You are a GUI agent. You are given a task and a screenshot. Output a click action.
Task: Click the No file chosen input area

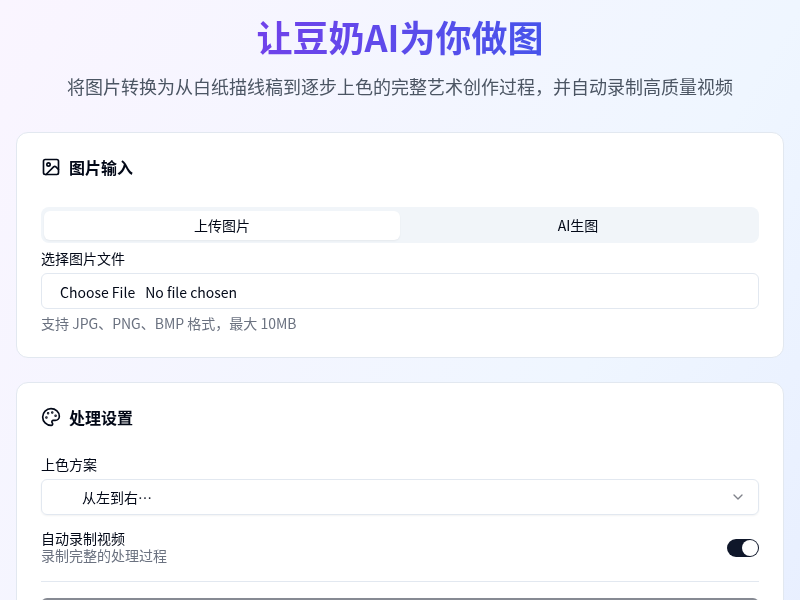click(190, 292)
